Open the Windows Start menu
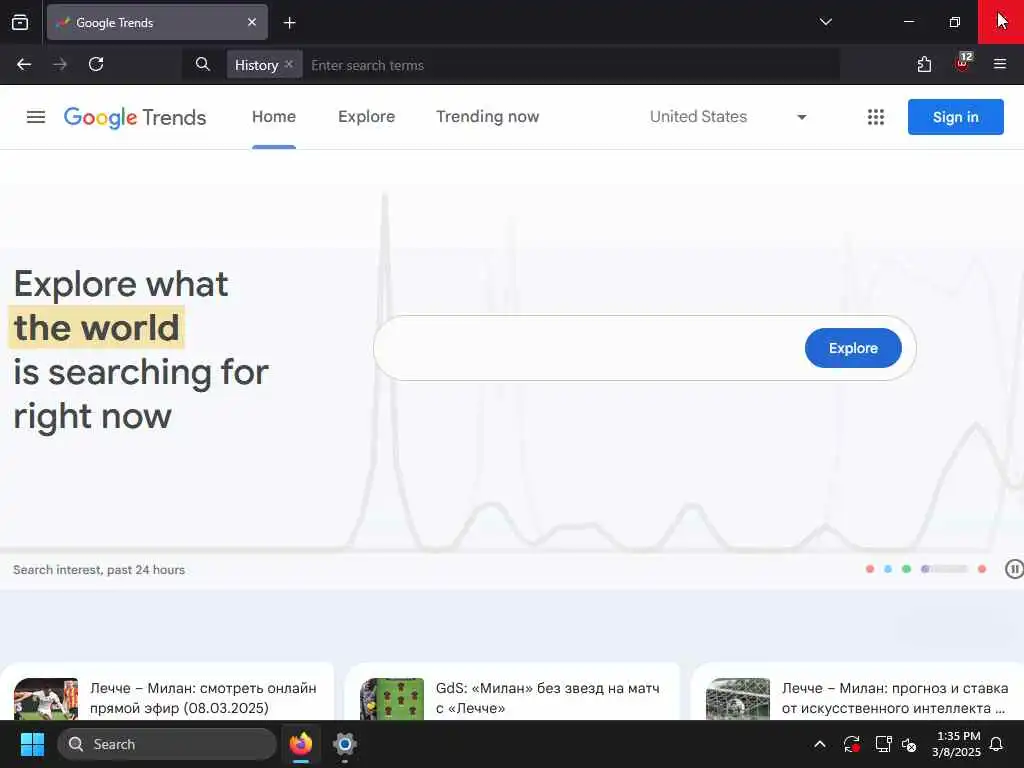This screenshot has height=768, width=1024. 32,744
